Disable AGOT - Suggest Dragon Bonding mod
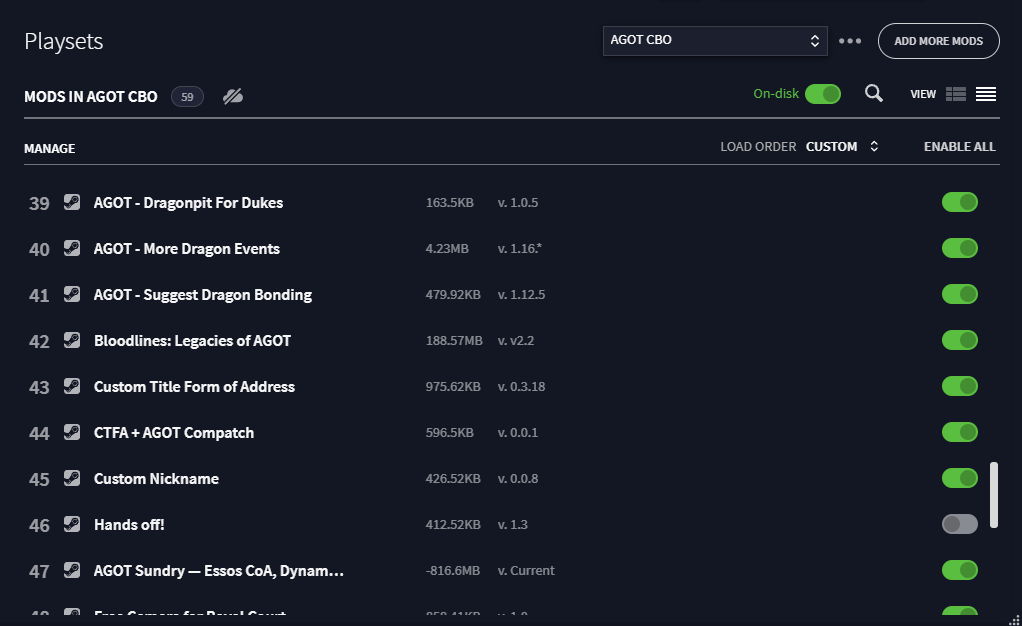The image size is (1022, 626). click(x=959, y=294)
